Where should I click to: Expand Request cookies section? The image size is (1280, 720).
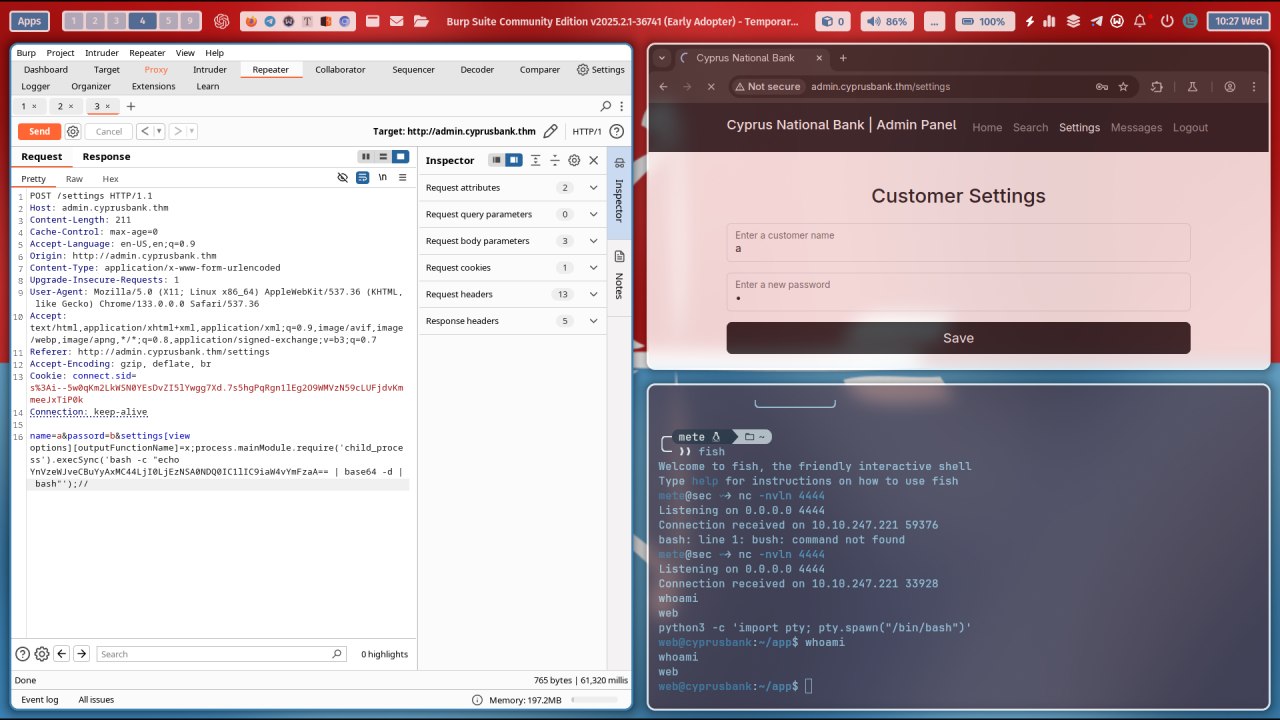coord(593,267)
